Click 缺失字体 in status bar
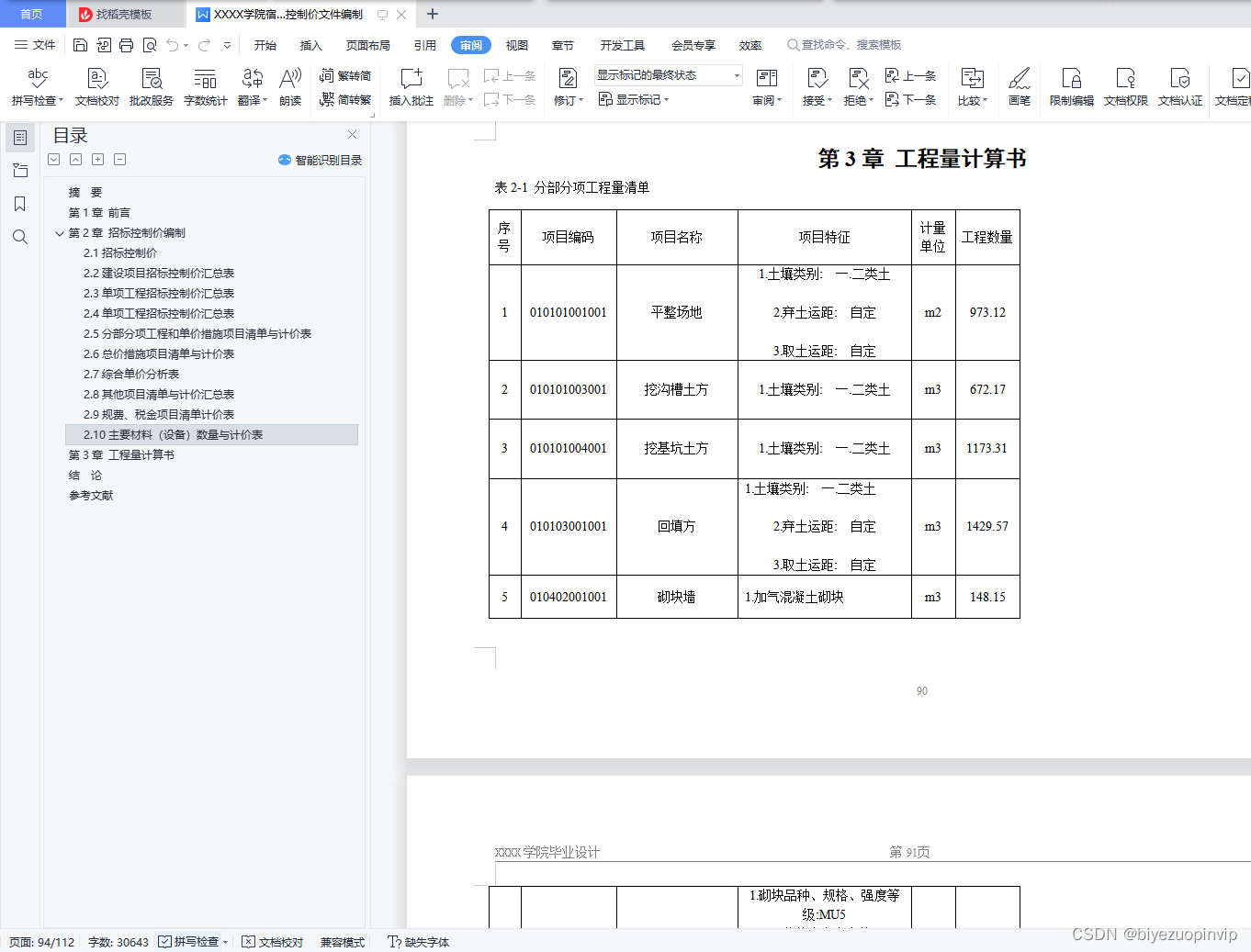The image size is (1251, 952). coord(419,942)
